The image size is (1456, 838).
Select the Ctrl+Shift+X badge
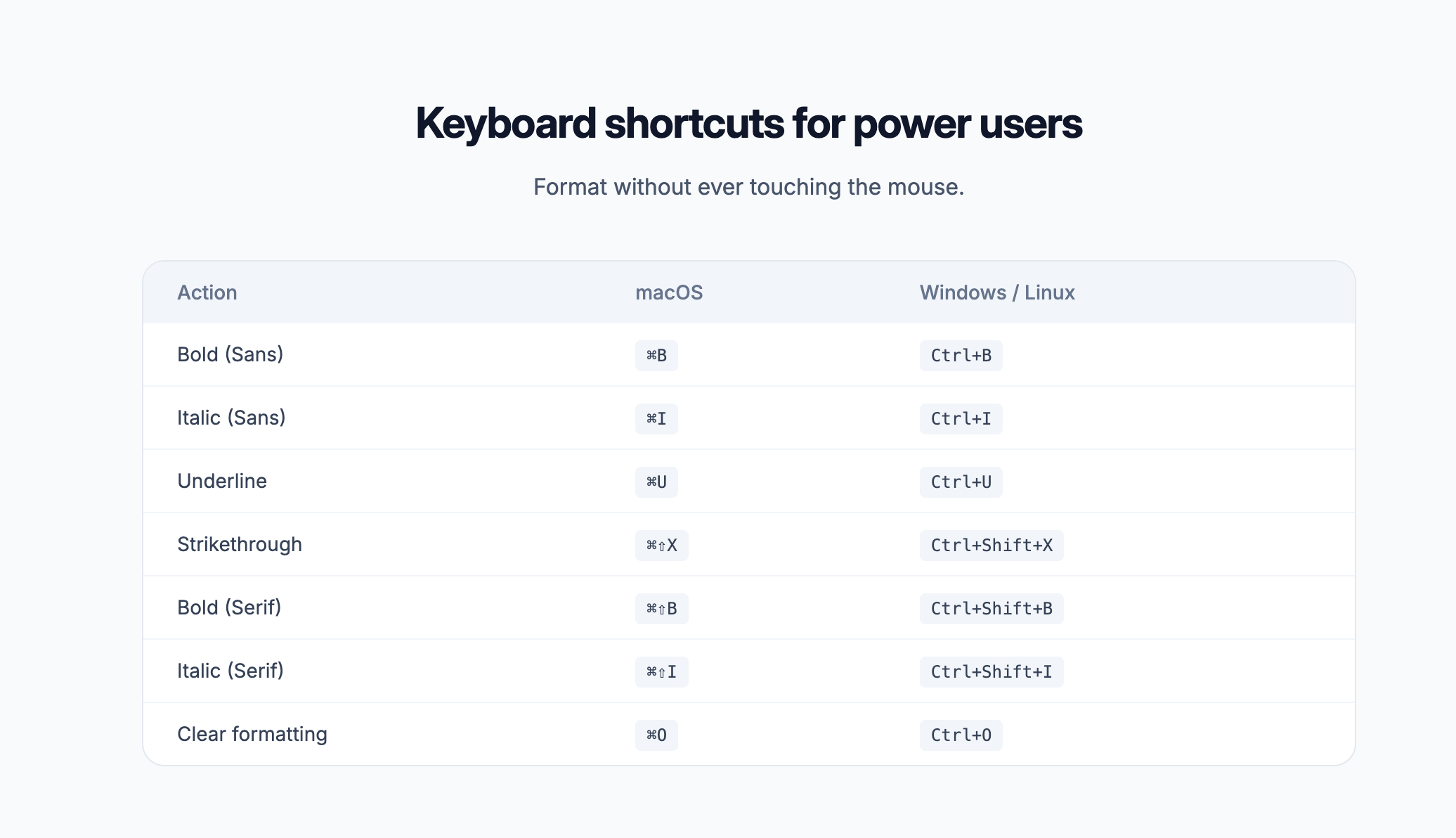tap(992, 546)
